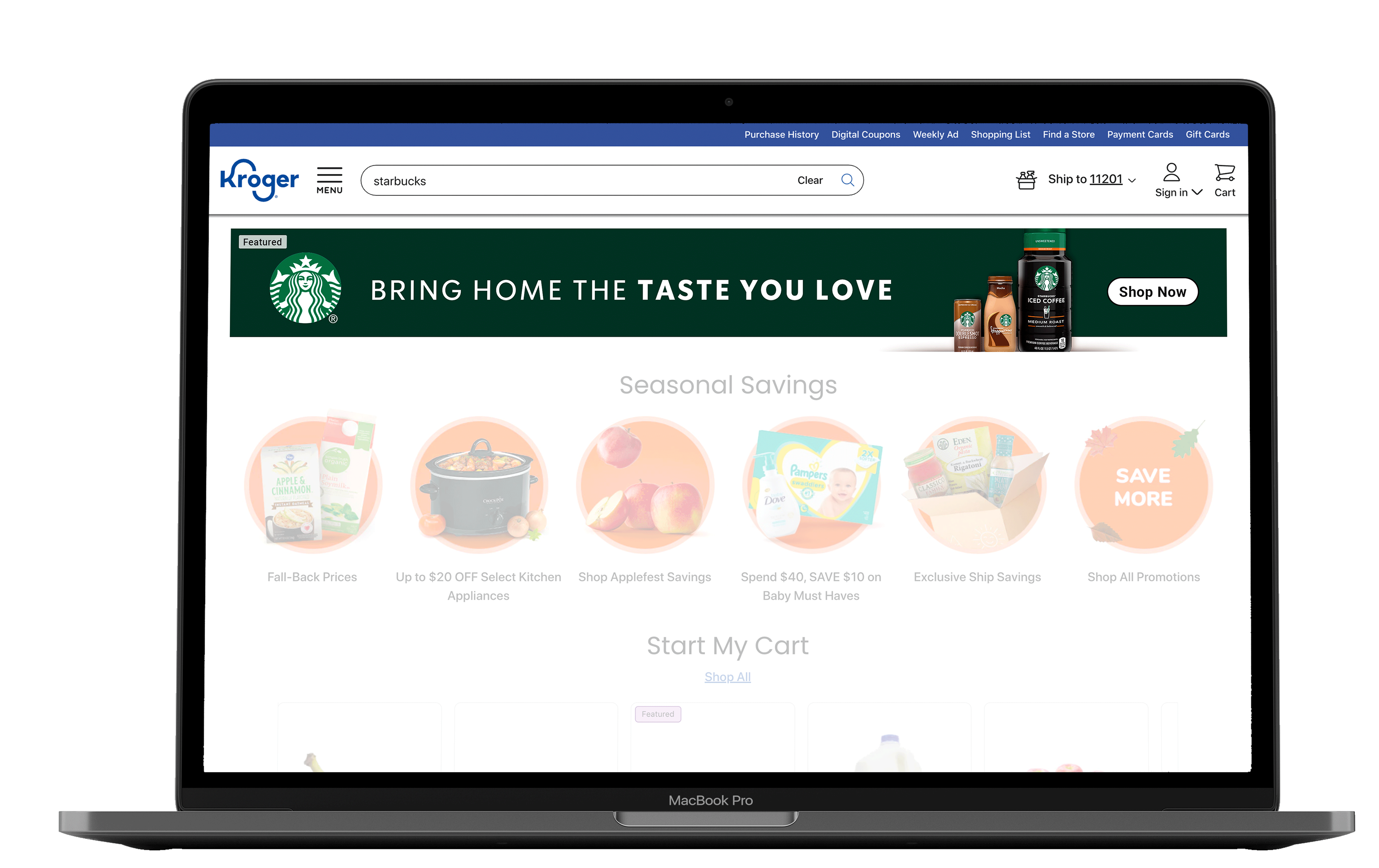
Task: Click the Seasonal Savings heading
Action: pyautogui.click(x=728, y=385)
